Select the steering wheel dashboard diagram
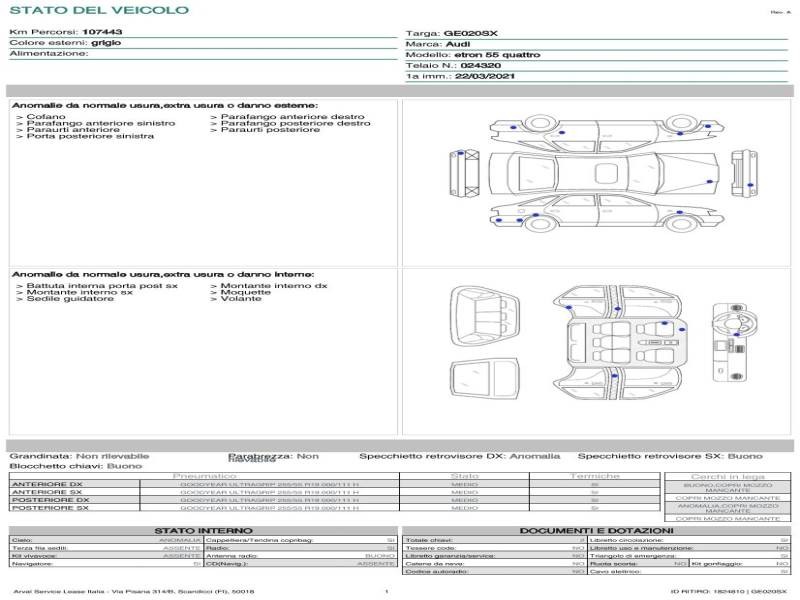 click(x=735, y=342)
